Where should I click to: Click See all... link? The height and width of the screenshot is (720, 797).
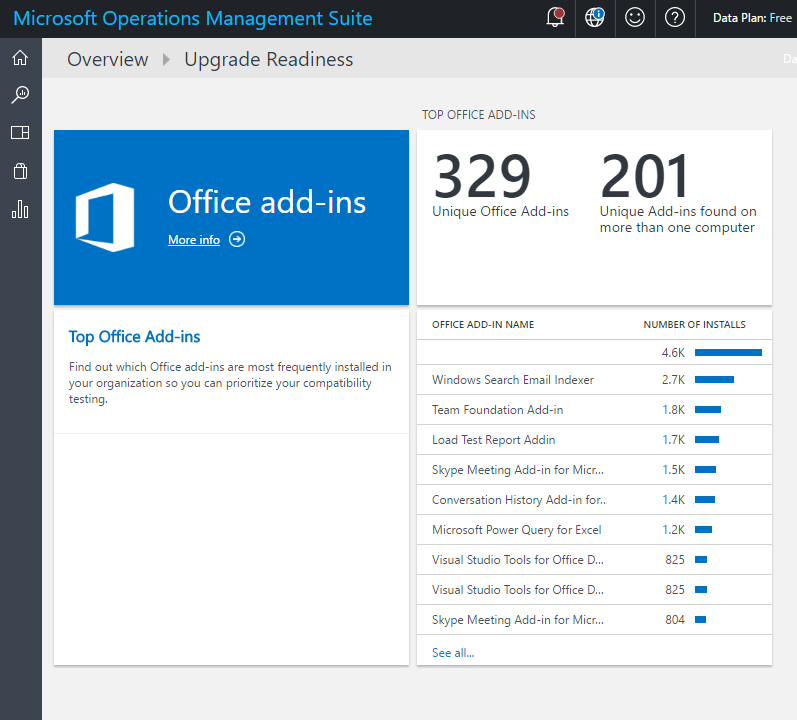(x=453, y=652)
